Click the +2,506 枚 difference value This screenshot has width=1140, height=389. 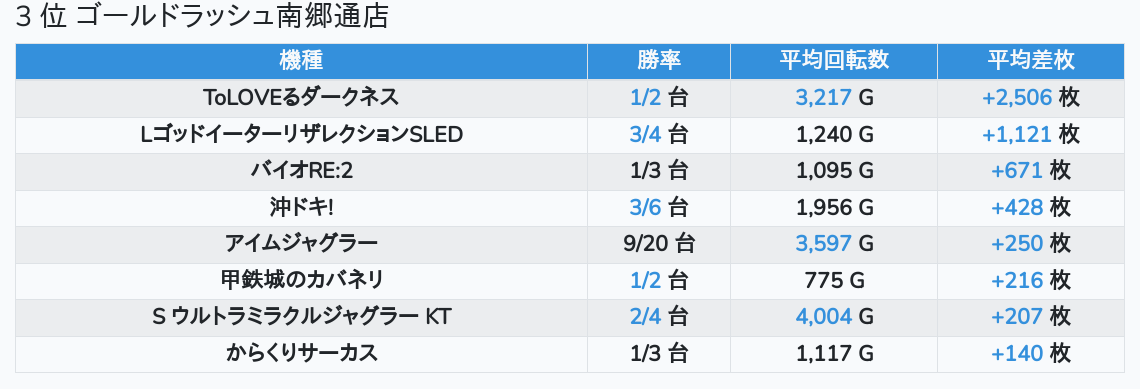1031,97
